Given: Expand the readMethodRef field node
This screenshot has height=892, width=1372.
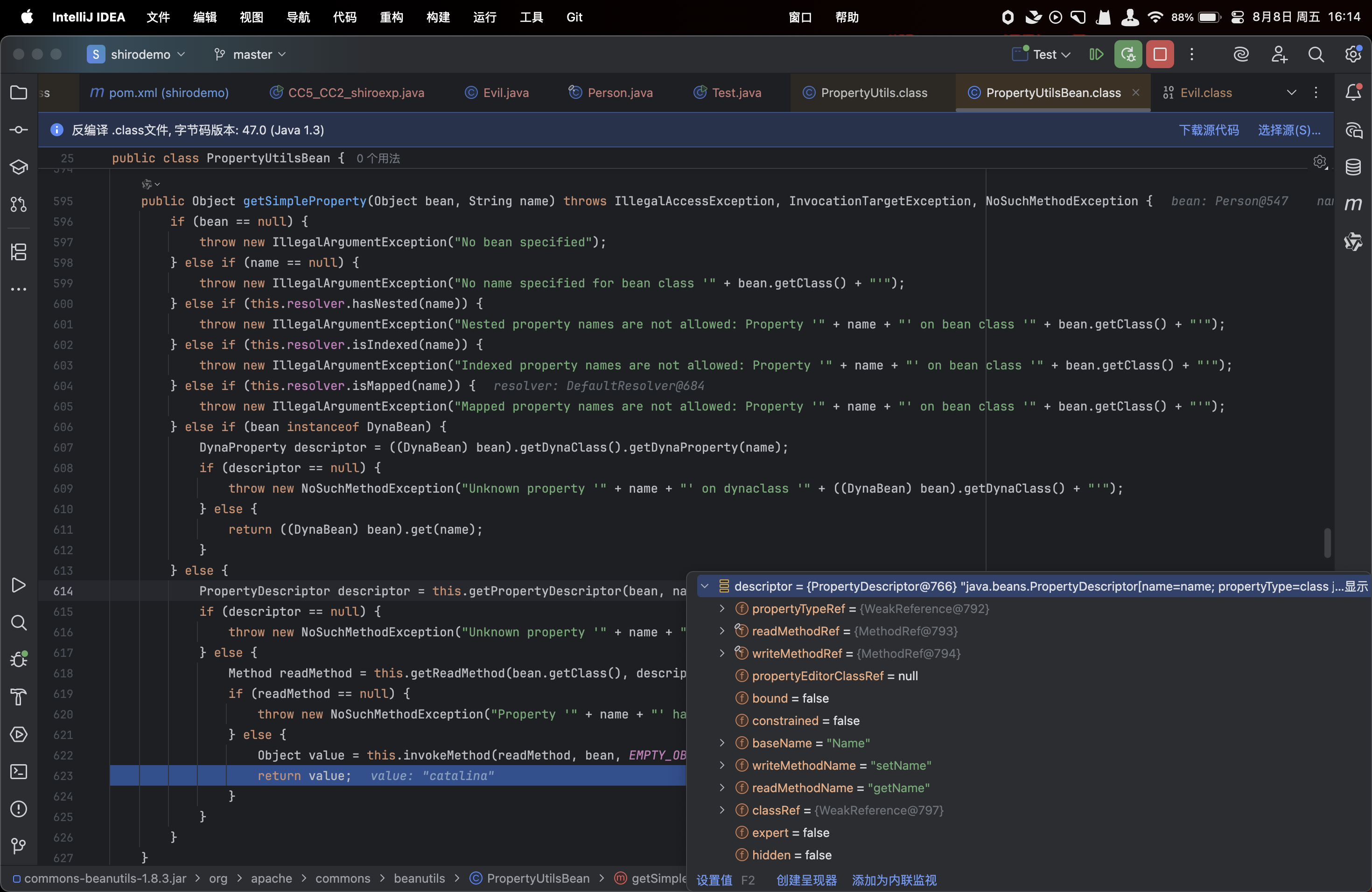Looking at the screenshot, I should 722,631.
